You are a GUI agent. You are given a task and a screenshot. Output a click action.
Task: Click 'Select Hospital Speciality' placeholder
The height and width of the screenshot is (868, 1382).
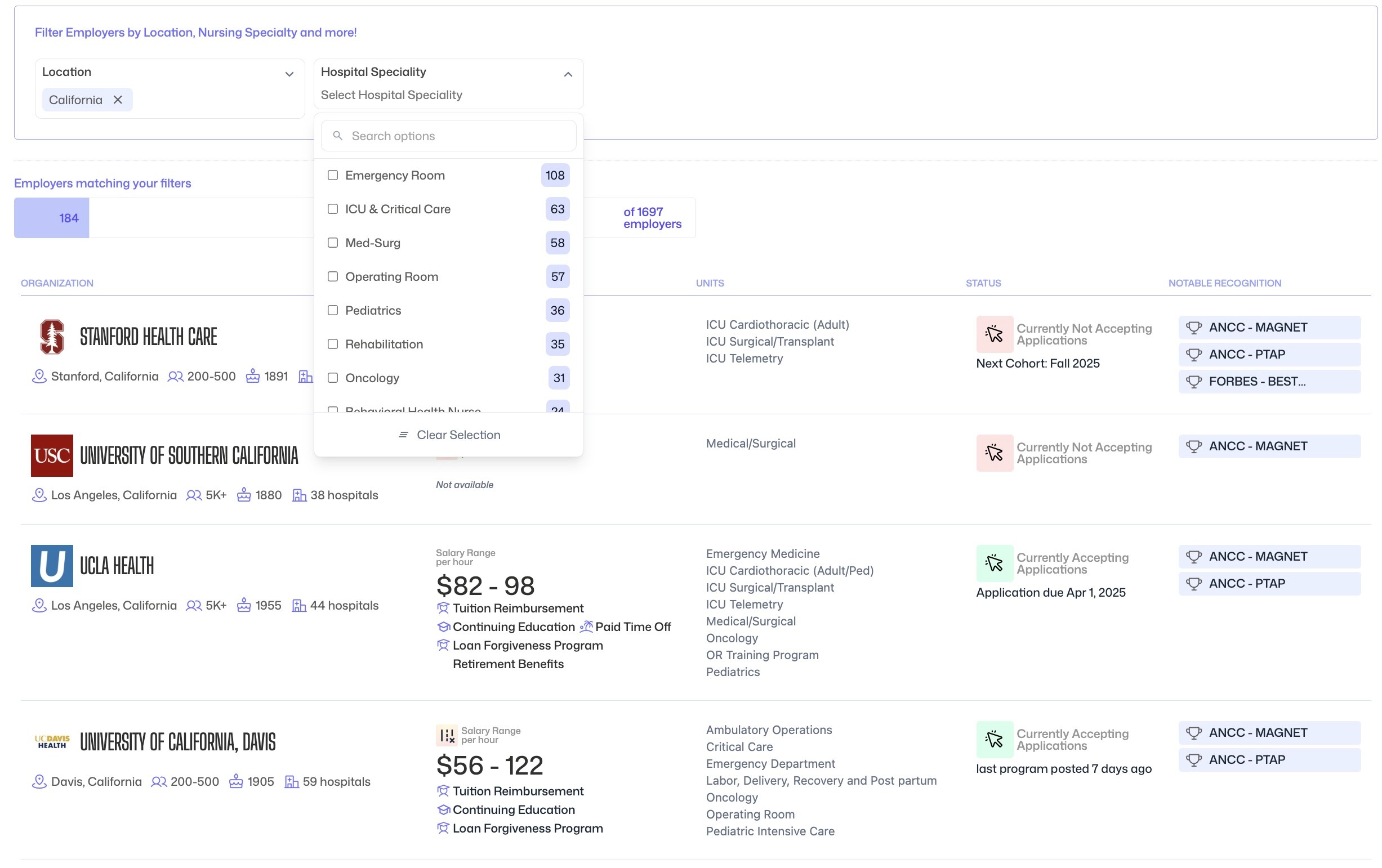391,95
